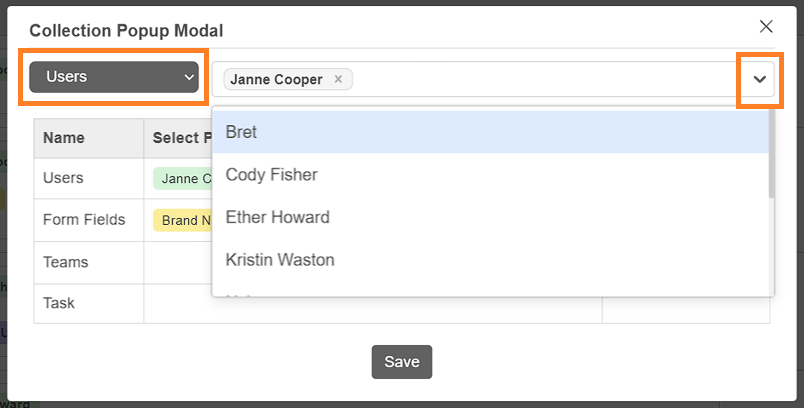The width and height of the screenshot is (804, 408).
Task: Close the Collection Popup Modal
Action: (x=766, y=27)
